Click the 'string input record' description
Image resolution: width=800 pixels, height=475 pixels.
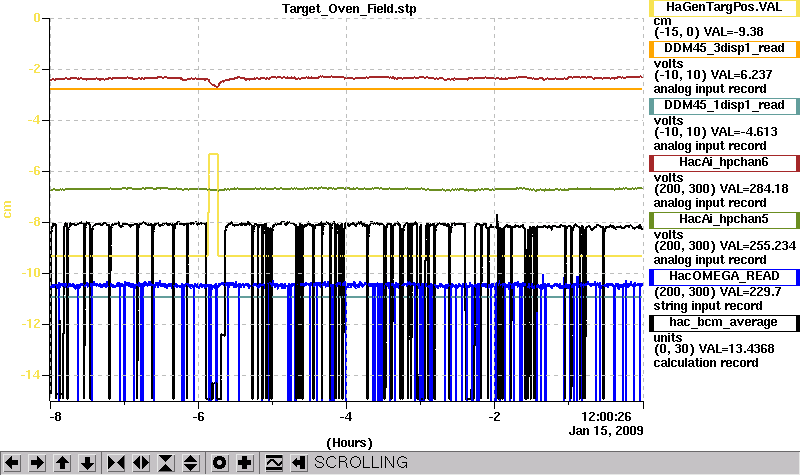coord(708,306)
